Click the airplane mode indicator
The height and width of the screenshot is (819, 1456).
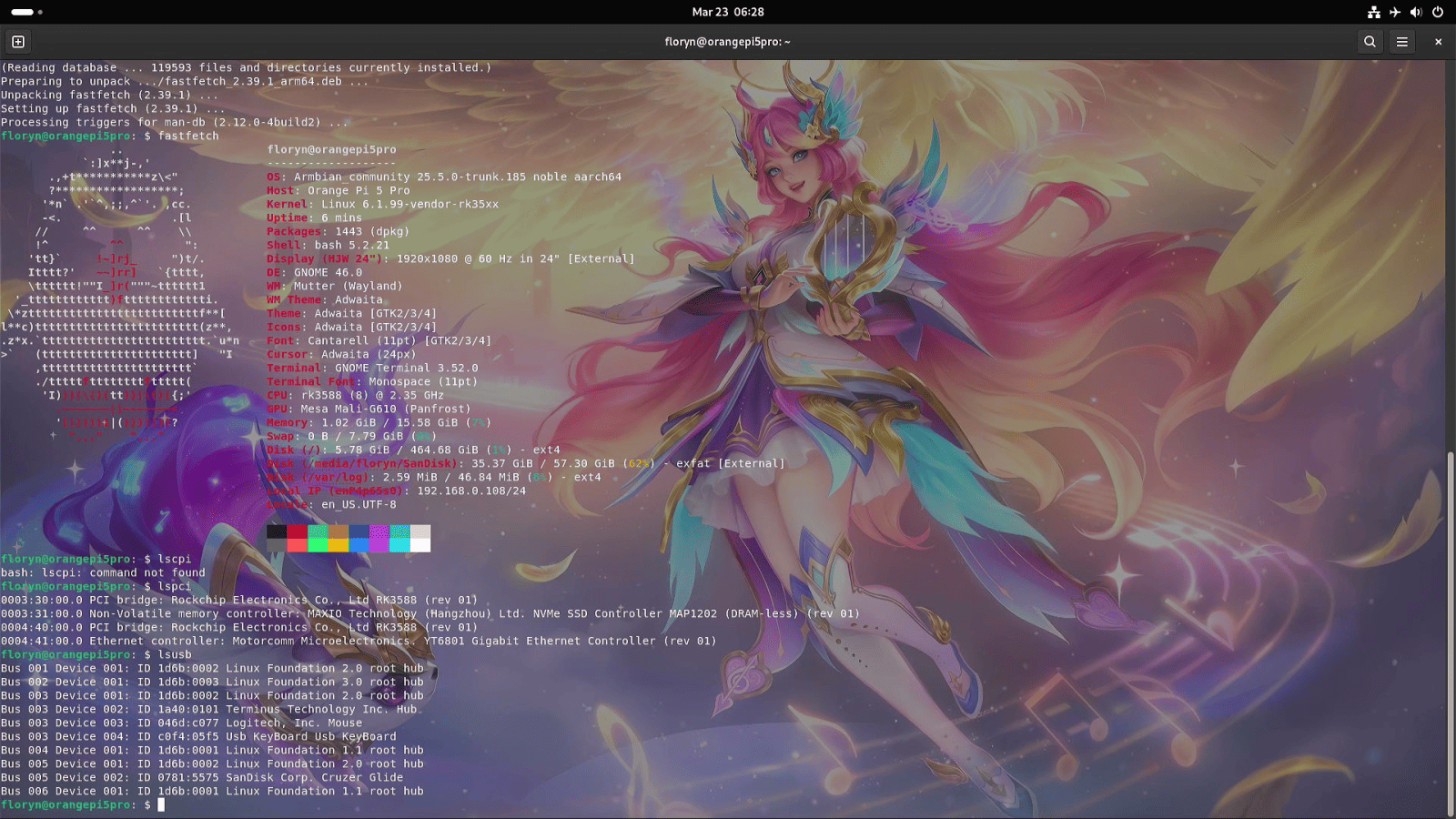pos(1395,12)
